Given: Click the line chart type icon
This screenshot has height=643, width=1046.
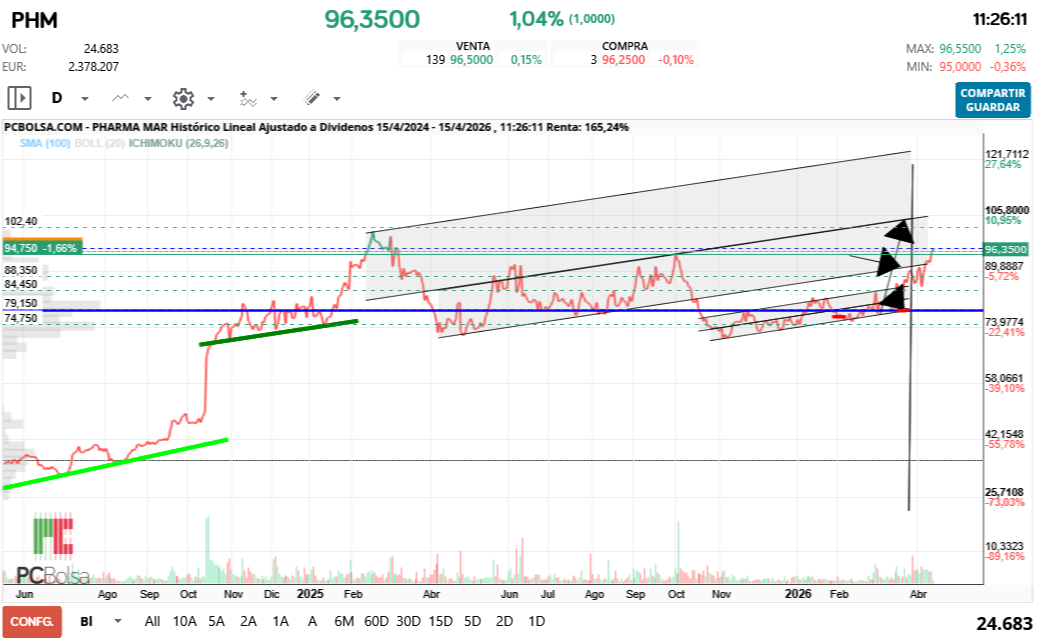Looking at the screenshot, I should [121, 98].
